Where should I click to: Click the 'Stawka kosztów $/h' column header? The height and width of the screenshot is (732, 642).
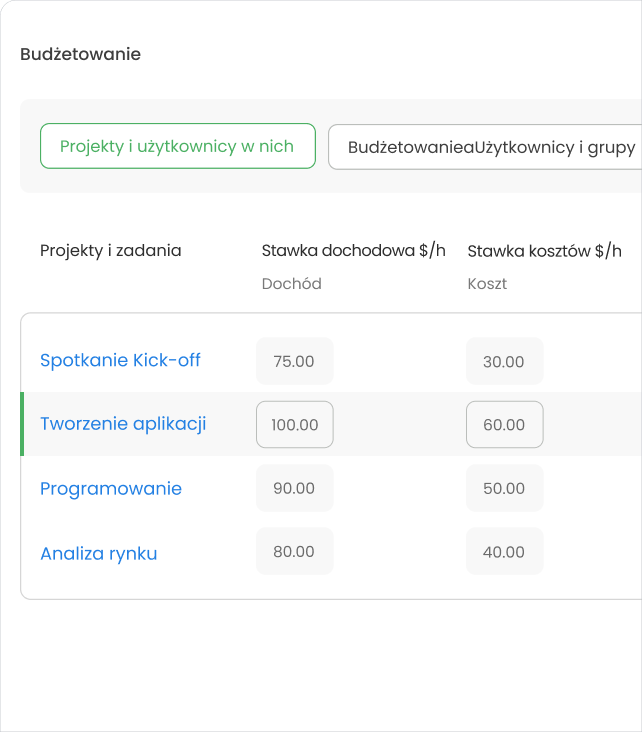(544, 251)
